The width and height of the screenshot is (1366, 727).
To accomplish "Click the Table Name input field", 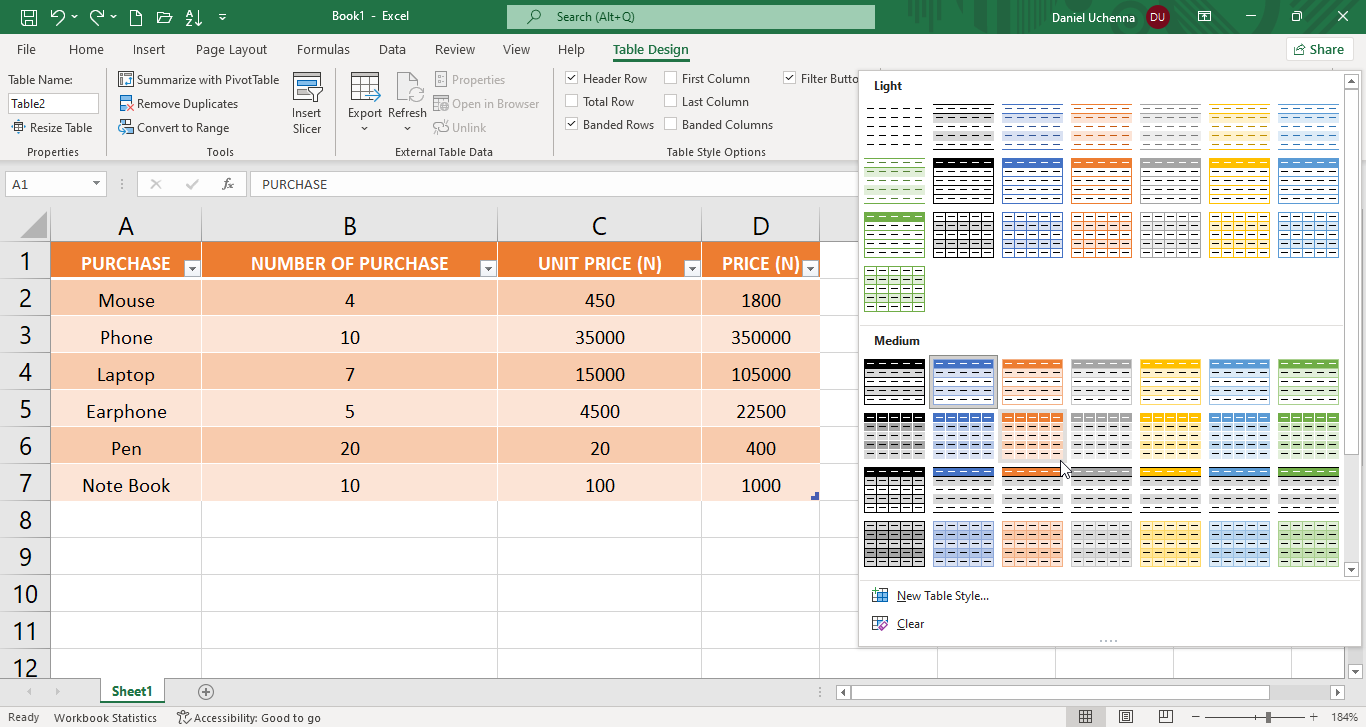I will tap(52, 103).
